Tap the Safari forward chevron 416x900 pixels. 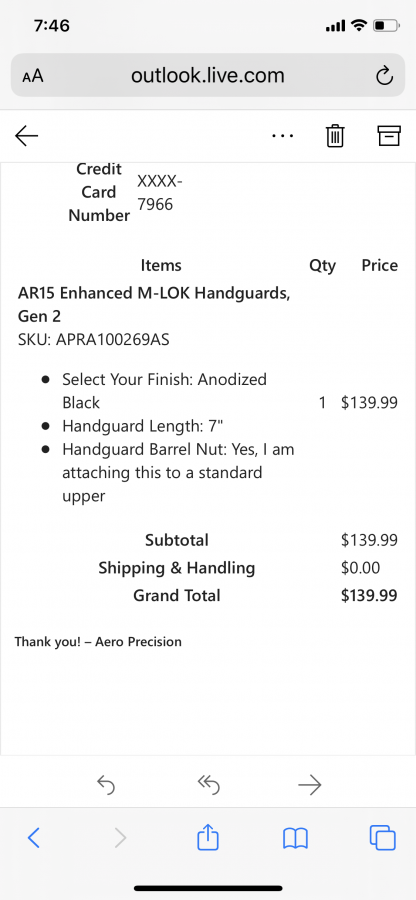click(x=120, y=838)
